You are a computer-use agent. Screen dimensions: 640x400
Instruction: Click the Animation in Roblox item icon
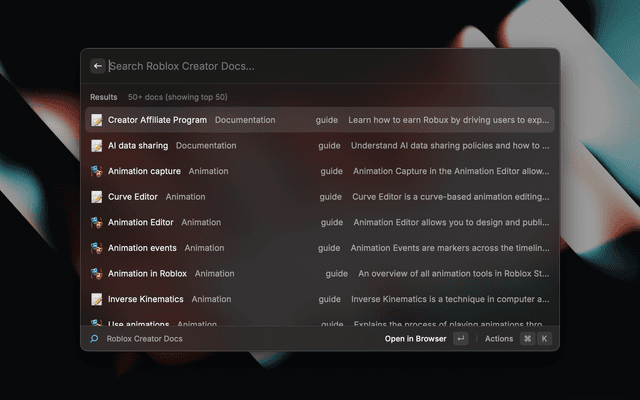(97, 273)
